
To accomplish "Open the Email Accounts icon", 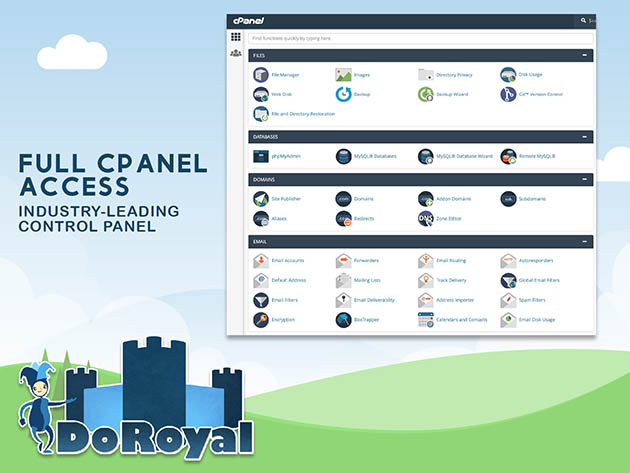I will click(x=261, y=261).
